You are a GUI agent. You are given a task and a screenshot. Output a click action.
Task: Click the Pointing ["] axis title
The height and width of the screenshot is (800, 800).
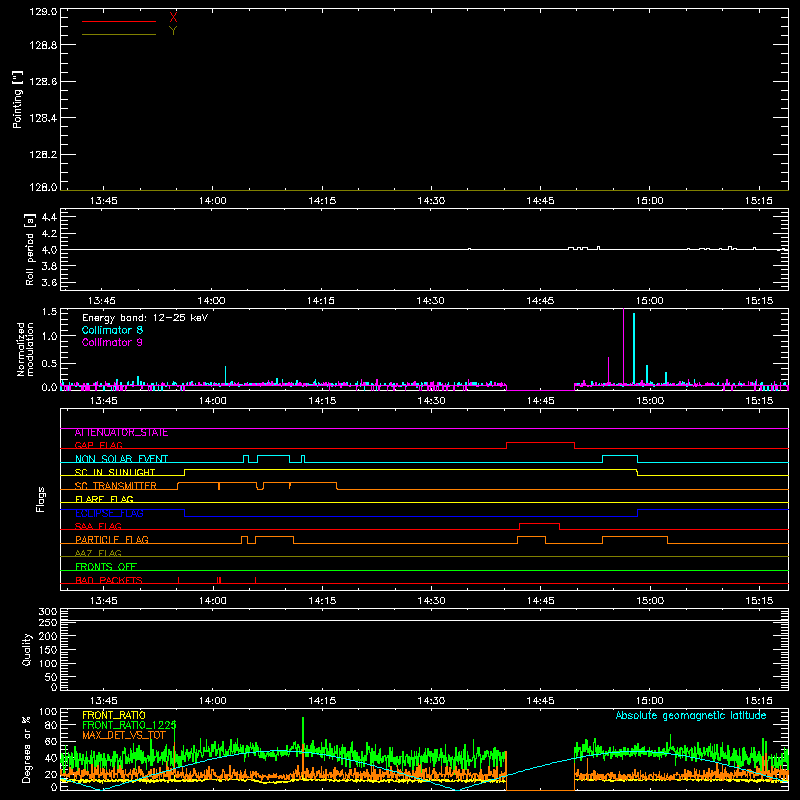click(x=18, y=100)
